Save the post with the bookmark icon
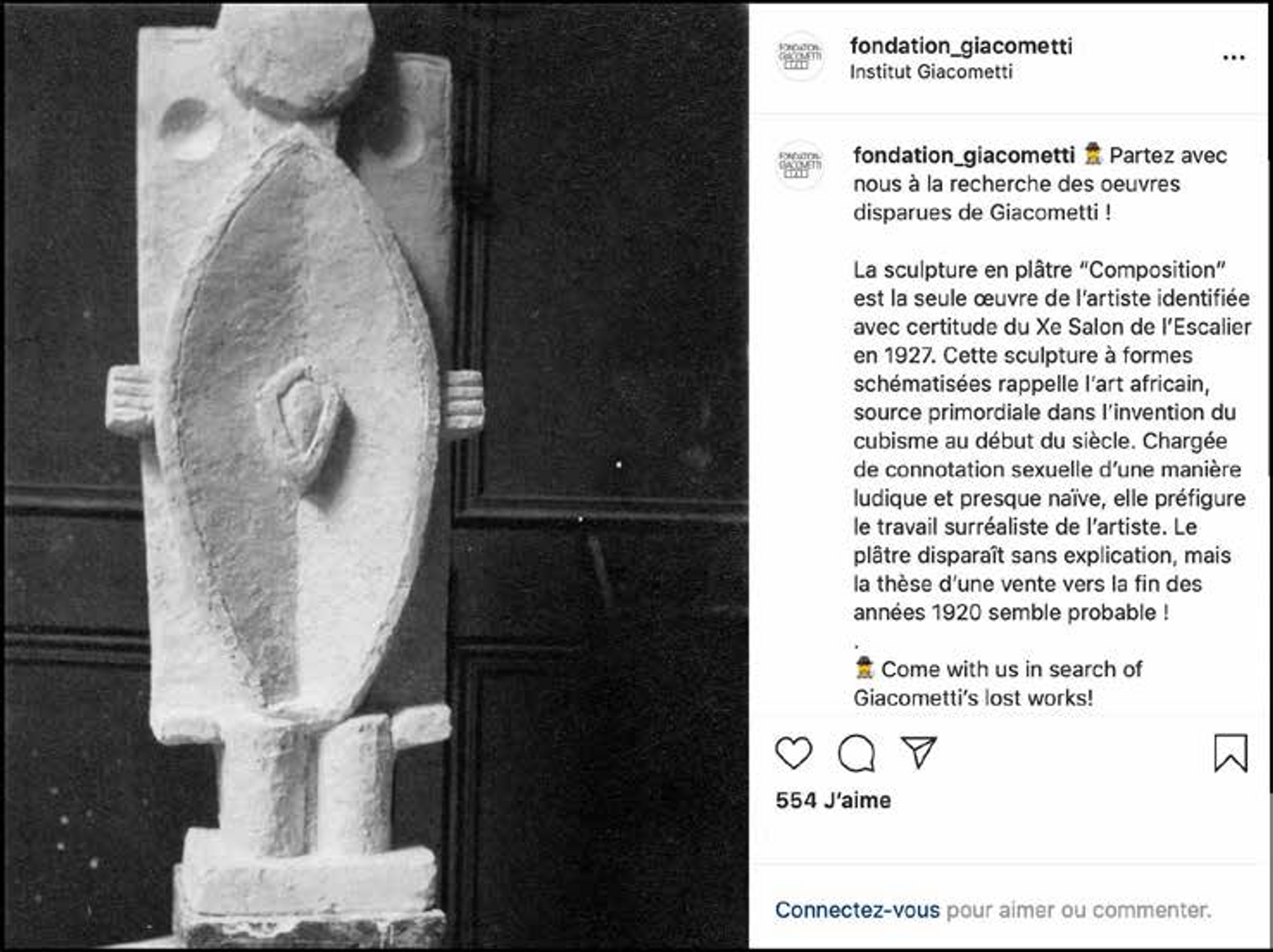Screen dimensions: 1273x952 pyautogui.click(x=1231, y=753)
